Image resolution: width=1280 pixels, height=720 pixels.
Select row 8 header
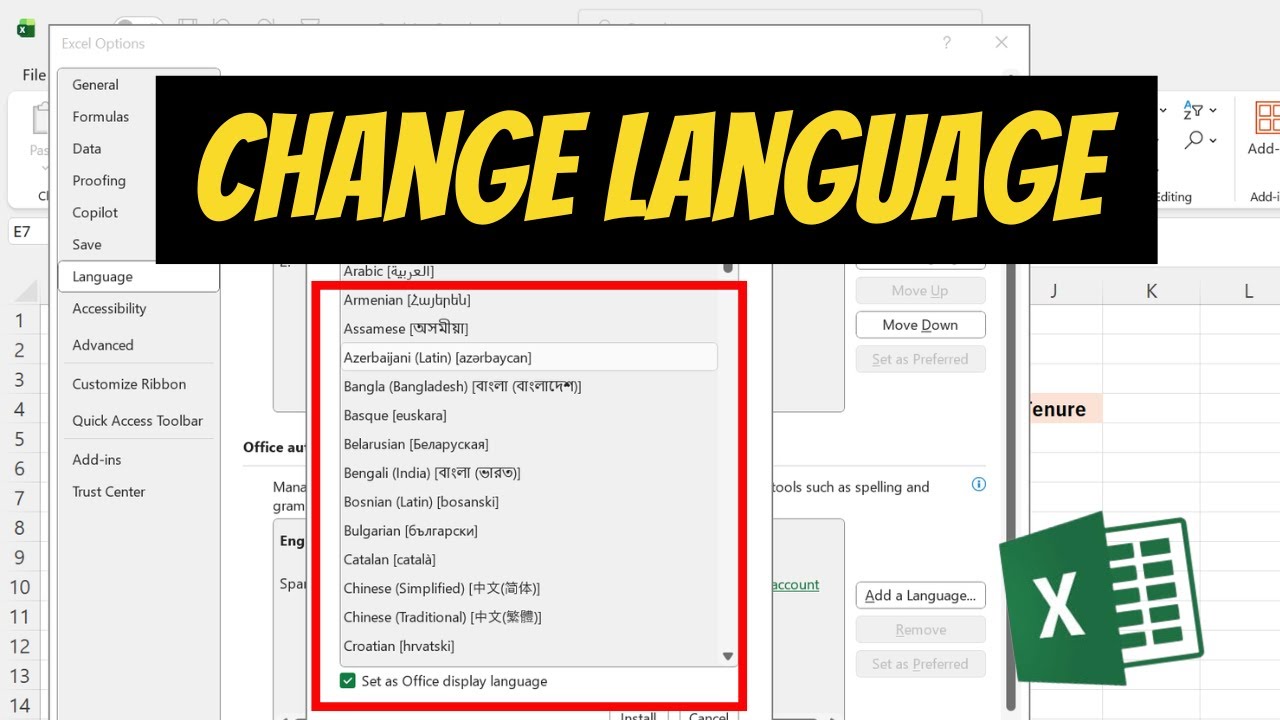coord(19,528)
